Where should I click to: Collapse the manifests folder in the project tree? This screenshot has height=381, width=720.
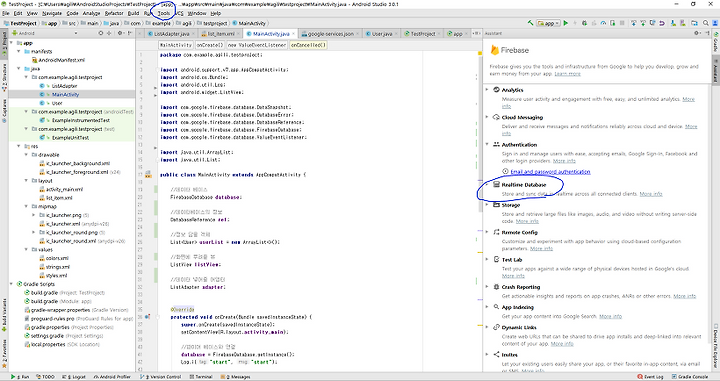tap(19, 51)
